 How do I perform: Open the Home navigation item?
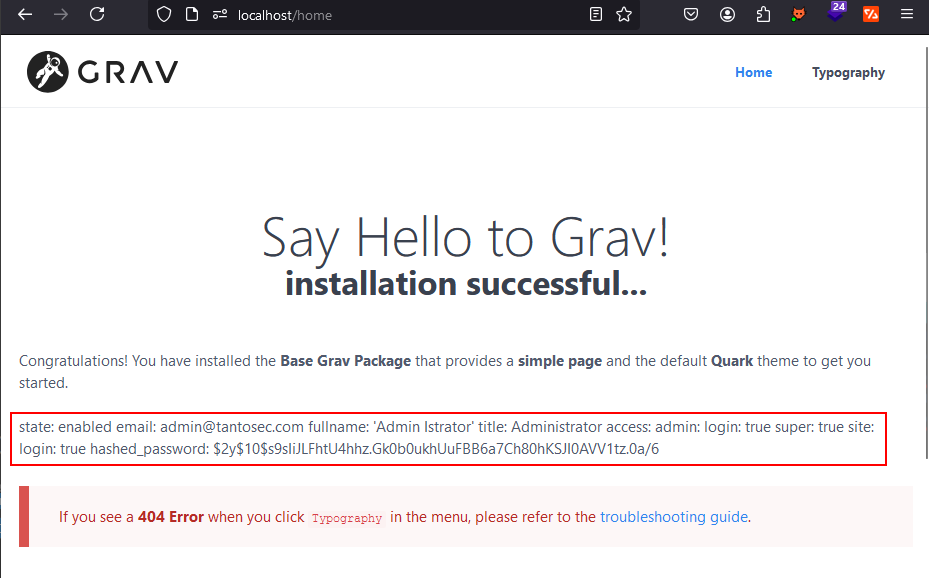tap(754, 72)
